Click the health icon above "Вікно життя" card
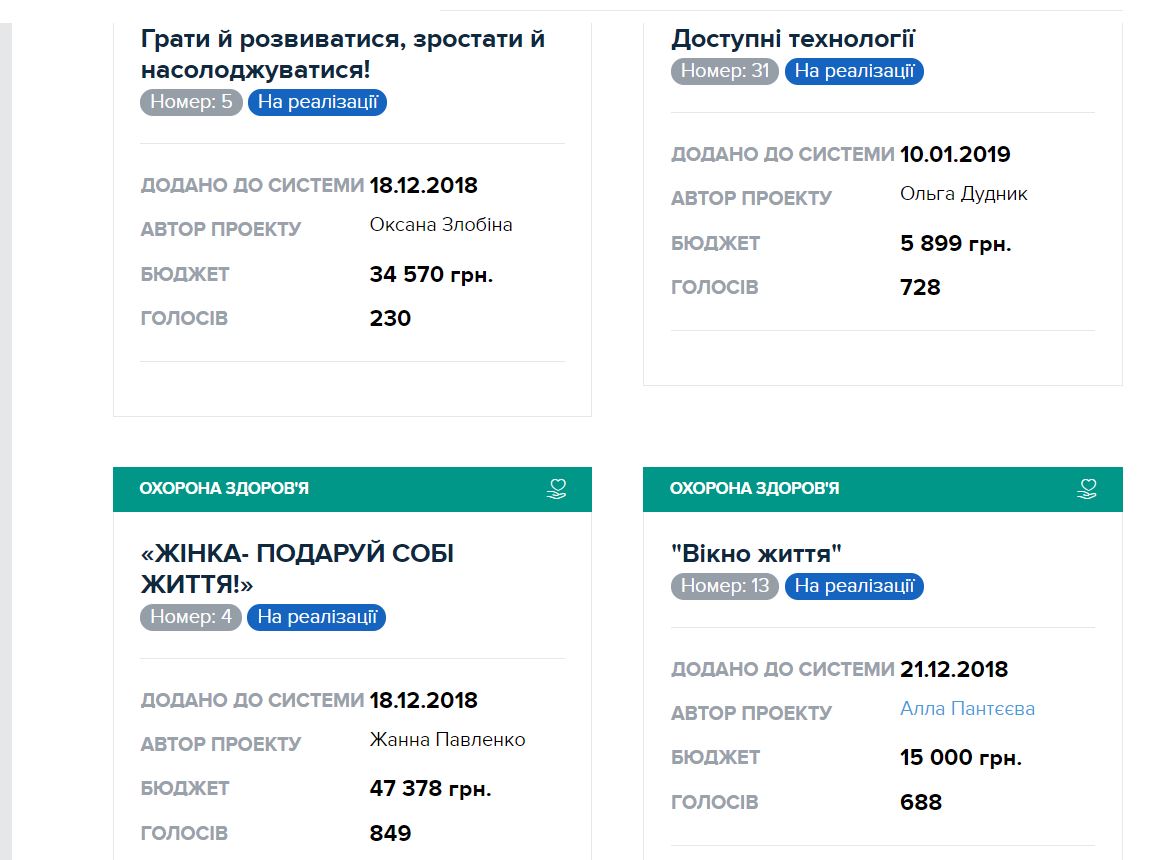 [x=1087, y=489]
